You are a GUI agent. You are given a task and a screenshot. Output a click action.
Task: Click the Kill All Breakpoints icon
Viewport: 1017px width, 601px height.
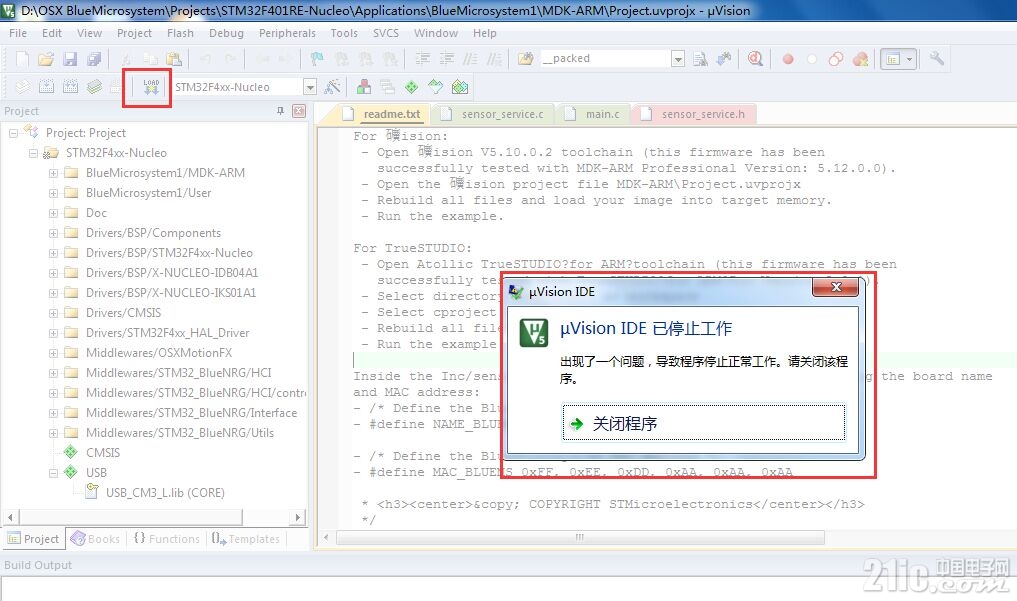click(x=861, y=59)
